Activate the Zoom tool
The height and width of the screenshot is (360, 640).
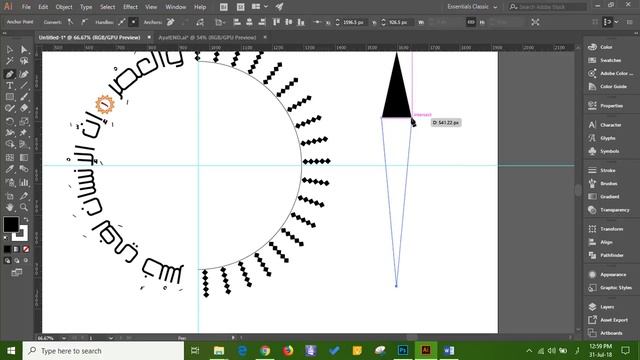pyautogui.click(x=24, y=207)
